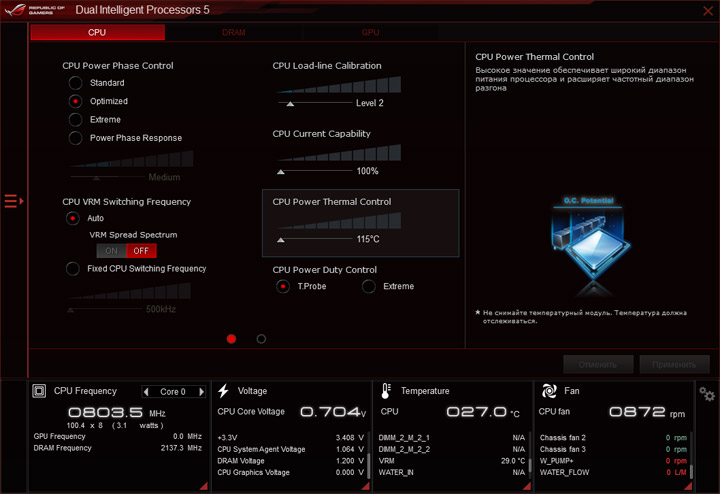Select Standard power phase control
Viewport: 720px width, 494px height.
click(x=75, y=83)
